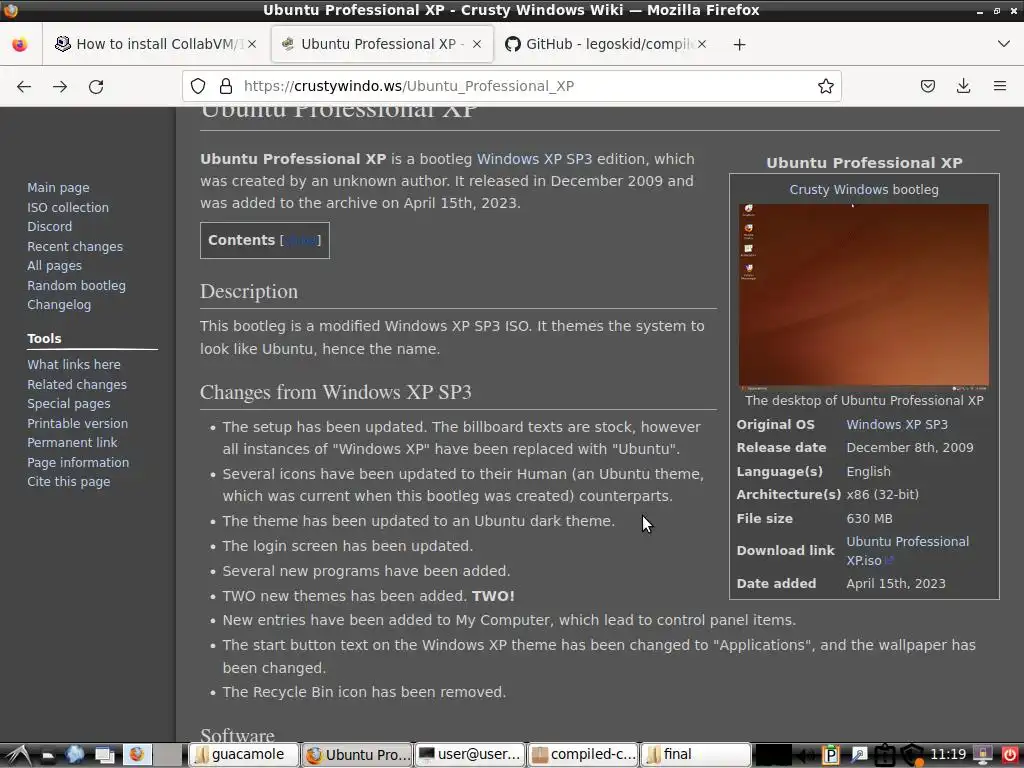Open Page information

click(78, 462)
